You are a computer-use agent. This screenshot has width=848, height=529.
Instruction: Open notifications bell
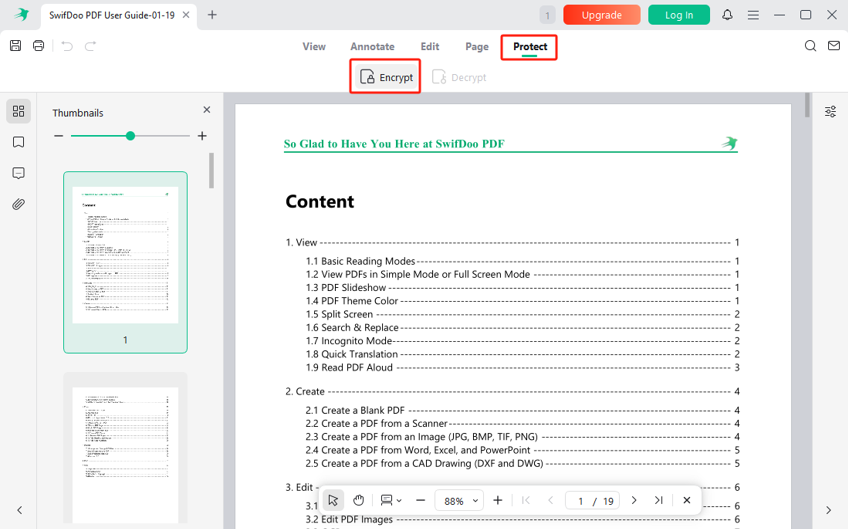coord(727,15)
